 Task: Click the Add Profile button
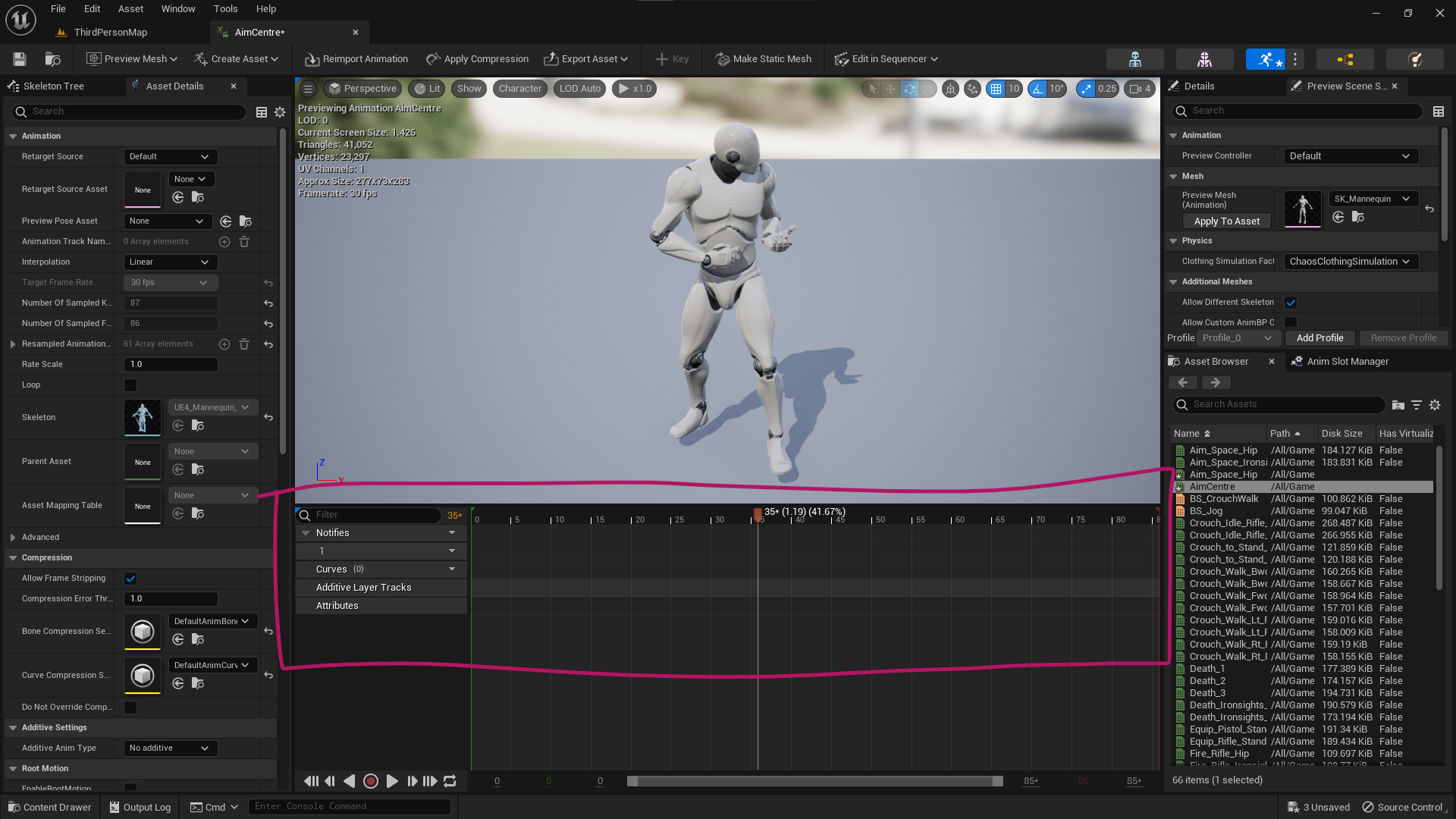coord(1319,337)
